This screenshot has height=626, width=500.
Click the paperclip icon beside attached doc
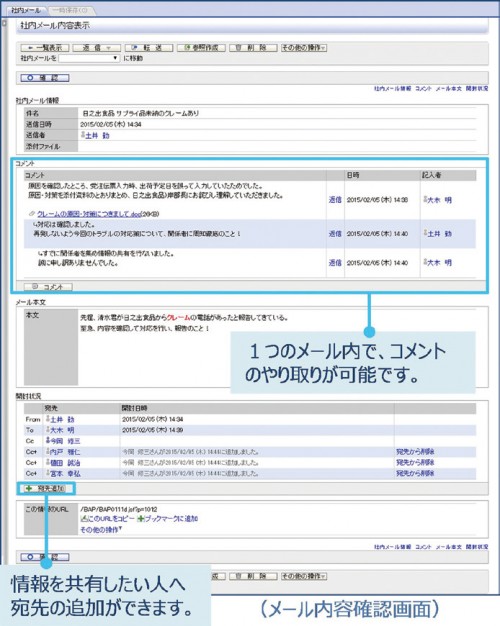pyautogui.click(x=32, y=214)
